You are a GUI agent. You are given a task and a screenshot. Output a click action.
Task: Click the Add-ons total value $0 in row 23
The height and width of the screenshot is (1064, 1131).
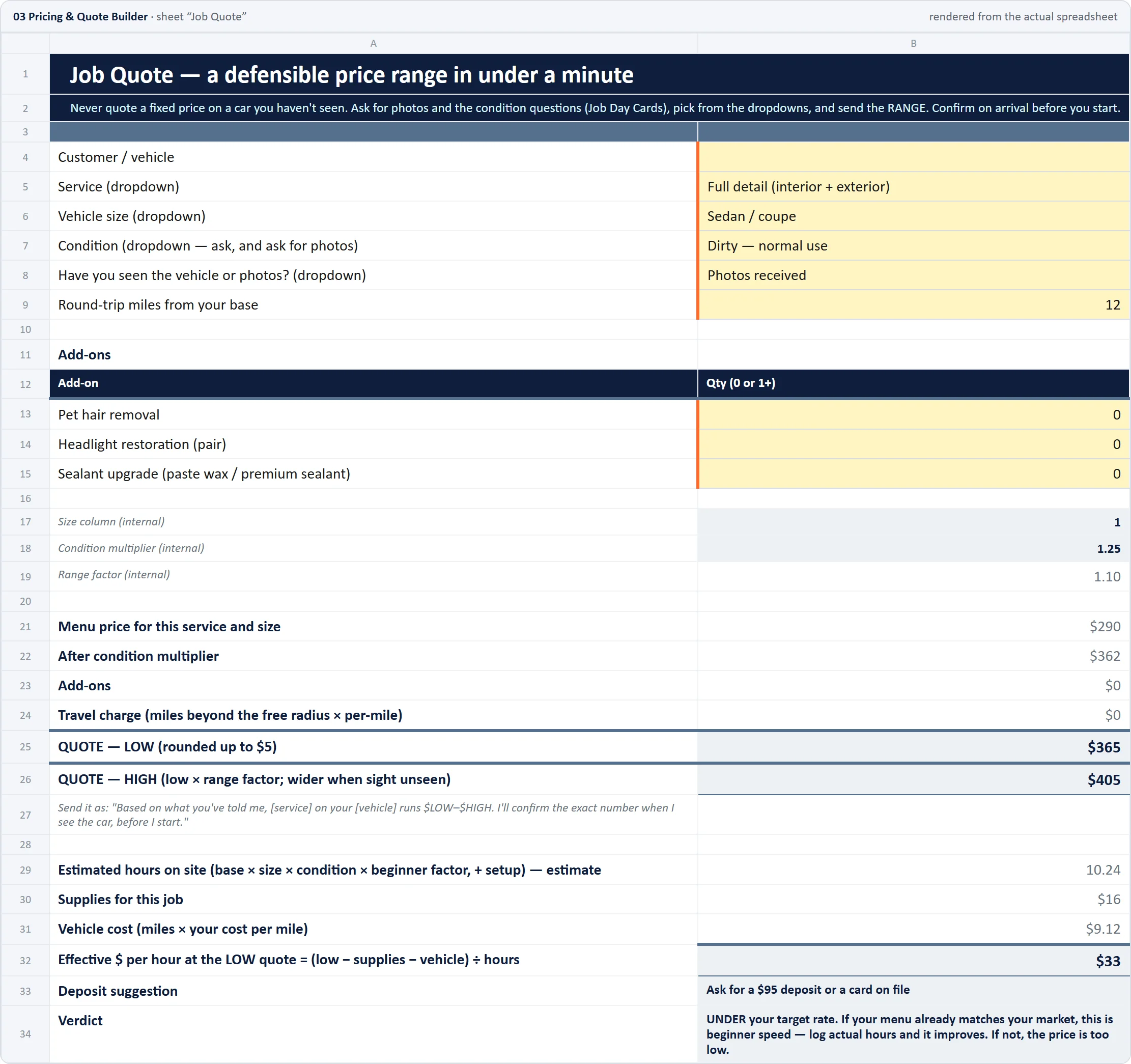(1113, 686)
